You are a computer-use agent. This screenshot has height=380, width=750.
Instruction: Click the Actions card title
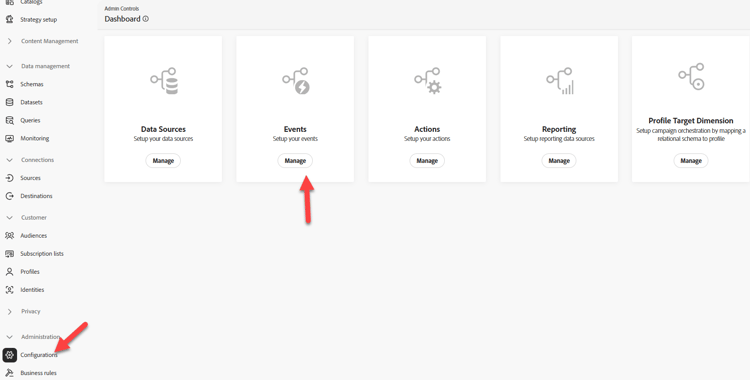(x=427, y=129)
